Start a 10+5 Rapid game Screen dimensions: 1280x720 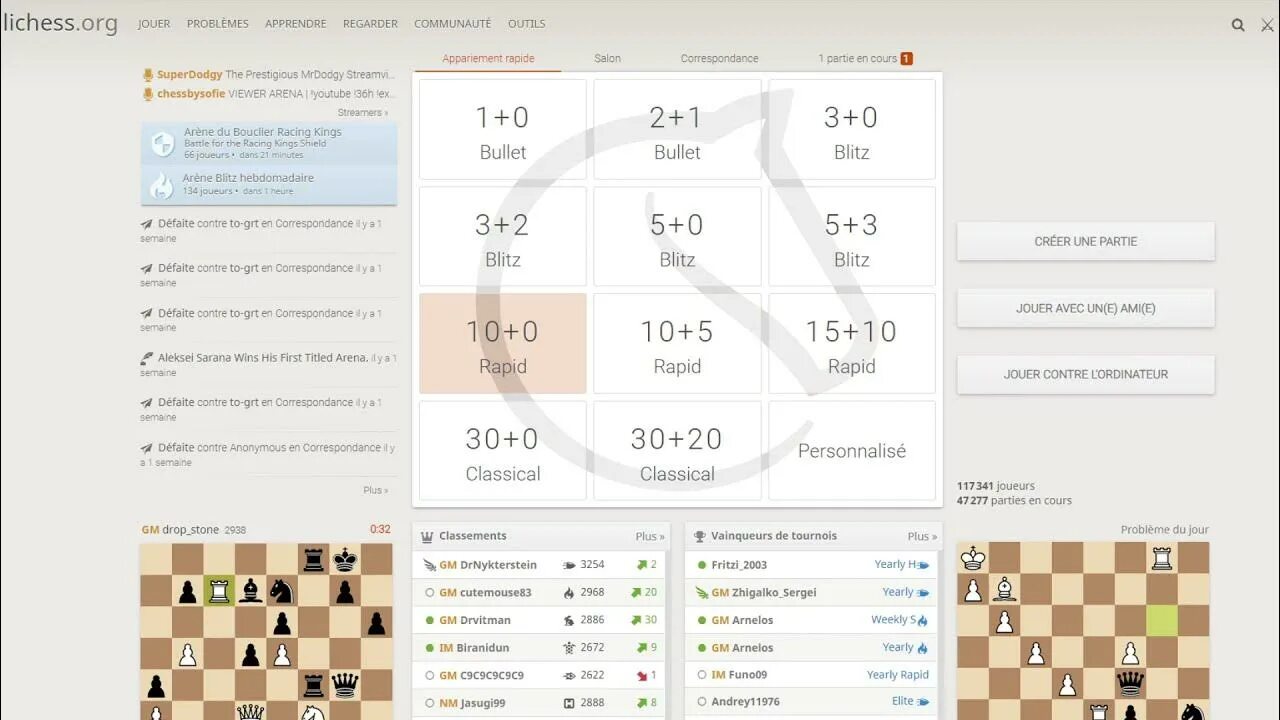coord(677,344)
